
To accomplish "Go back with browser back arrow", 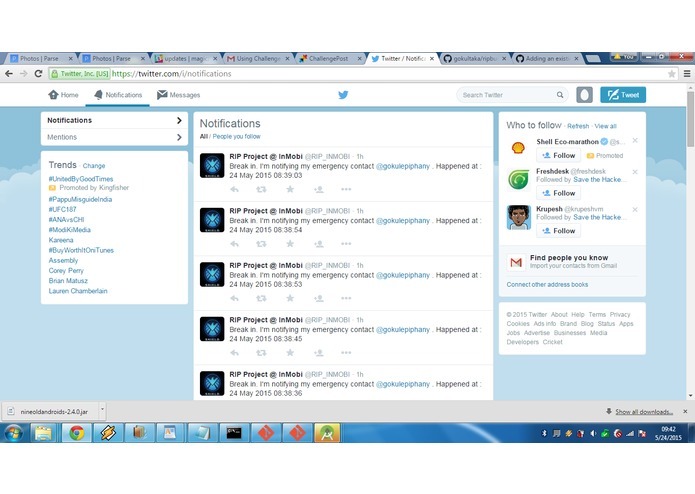I will pos(9,74).
